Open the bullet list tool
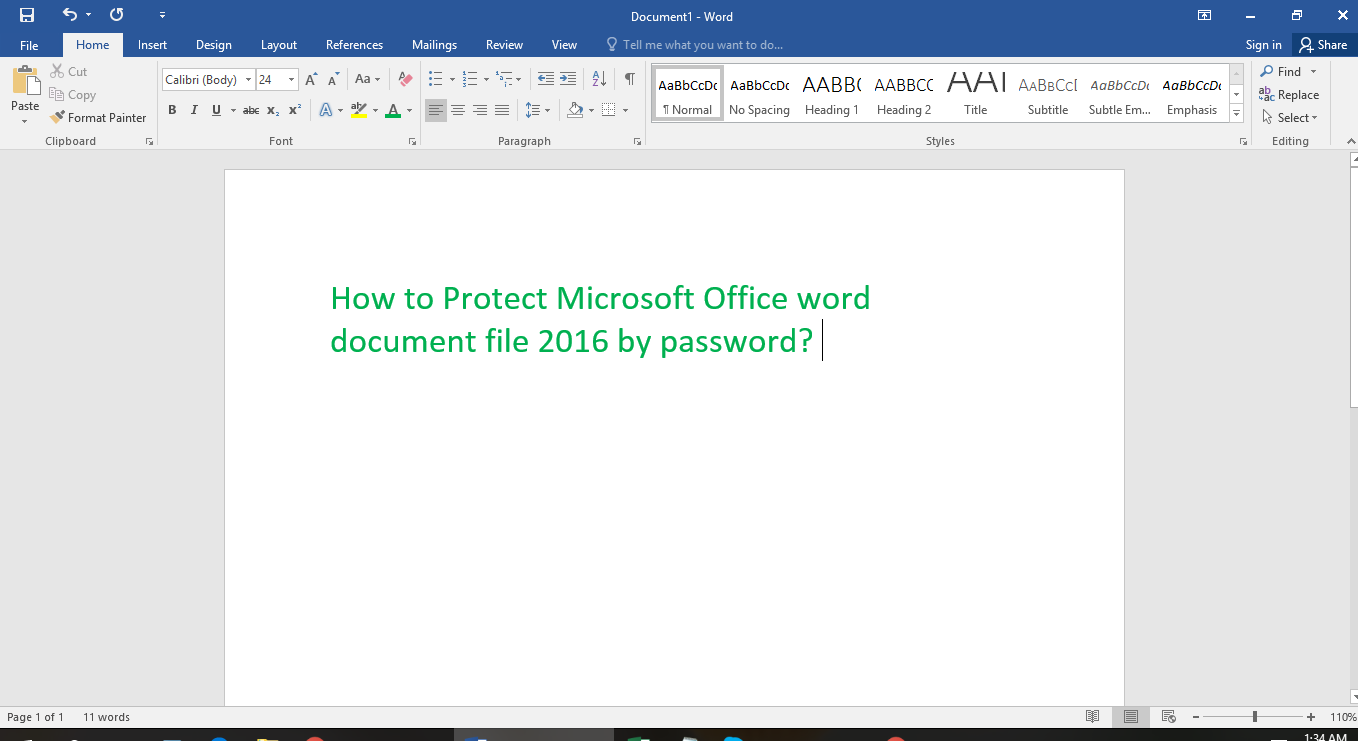 click(x=434, y=78)
